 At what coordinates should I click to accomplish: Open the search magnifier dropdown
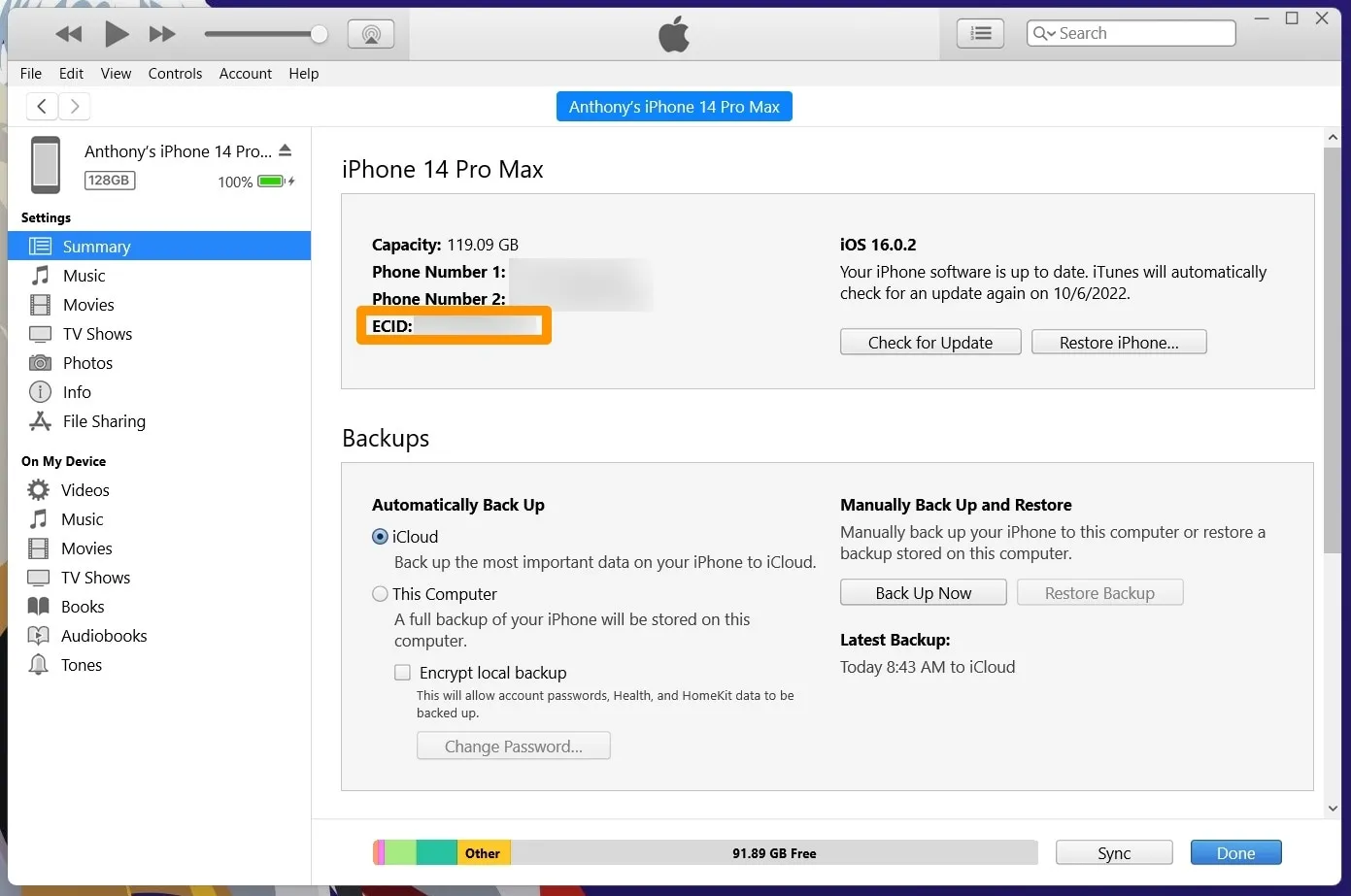(1044, 33)
